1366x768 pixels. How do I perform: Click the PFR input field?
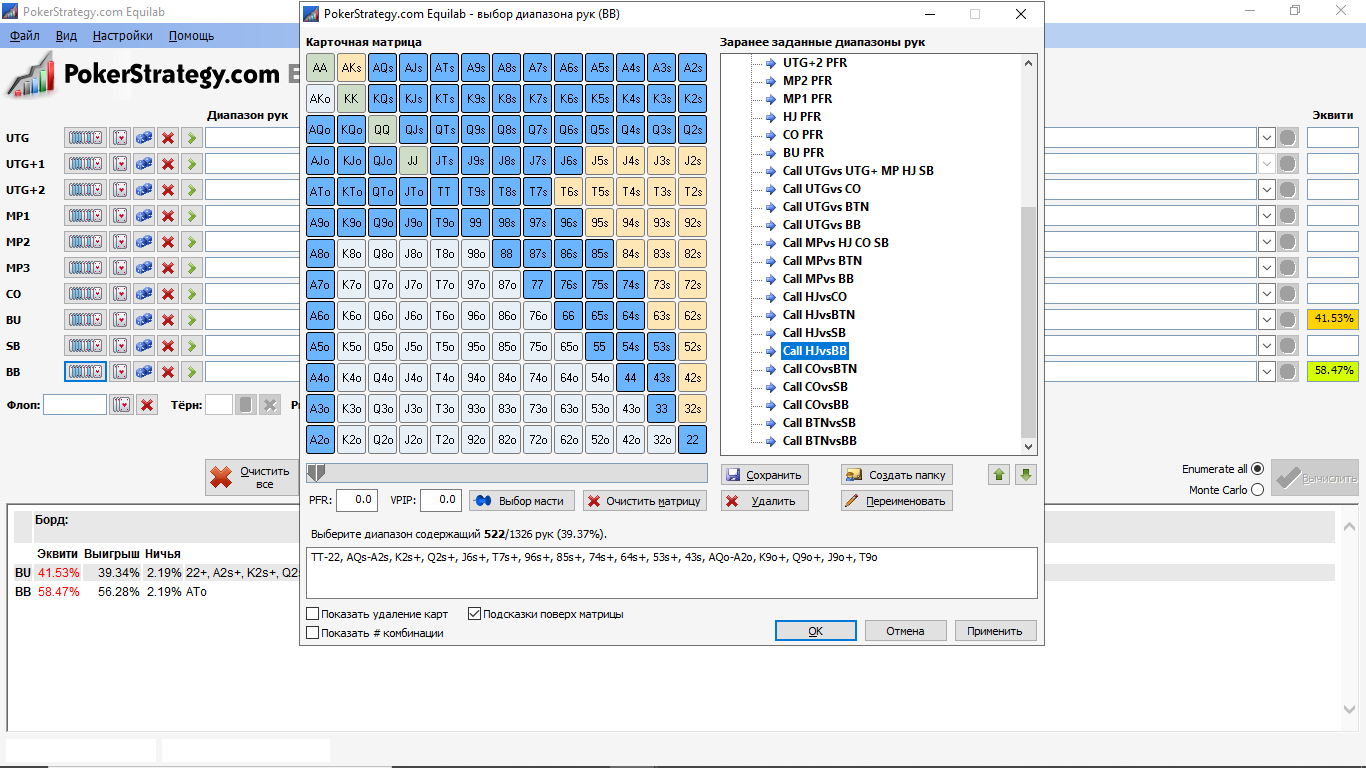[356, 500]
